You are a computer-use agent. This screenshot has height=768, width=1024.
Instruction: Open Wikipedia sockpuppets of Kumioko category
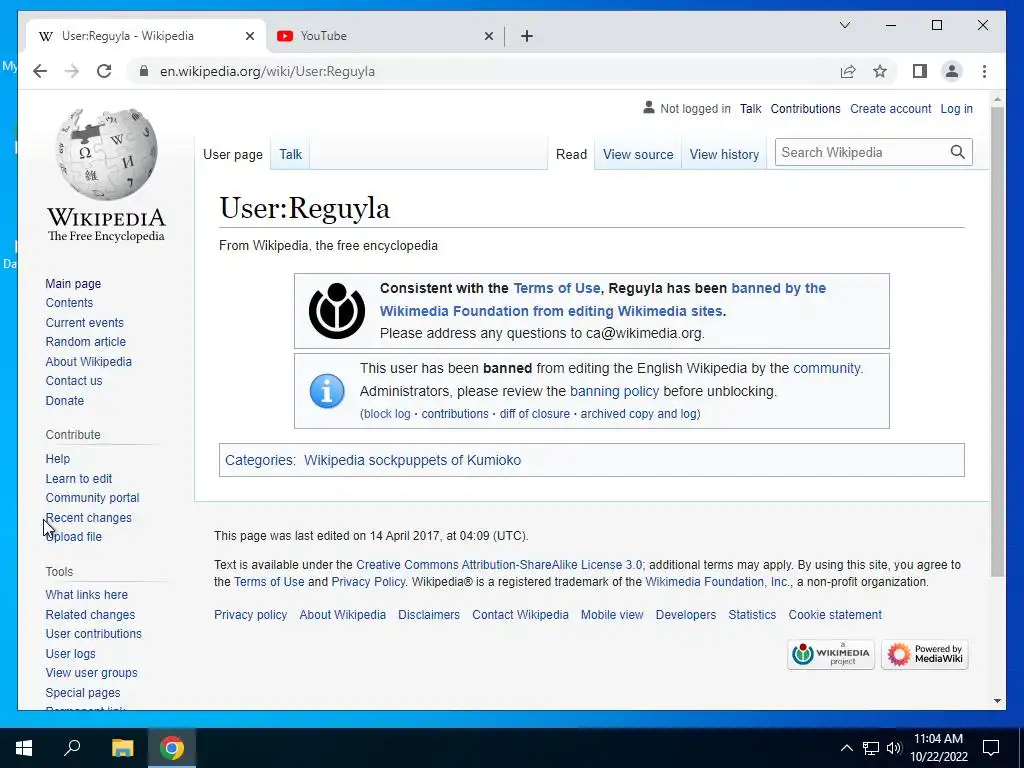click(412, 460)
